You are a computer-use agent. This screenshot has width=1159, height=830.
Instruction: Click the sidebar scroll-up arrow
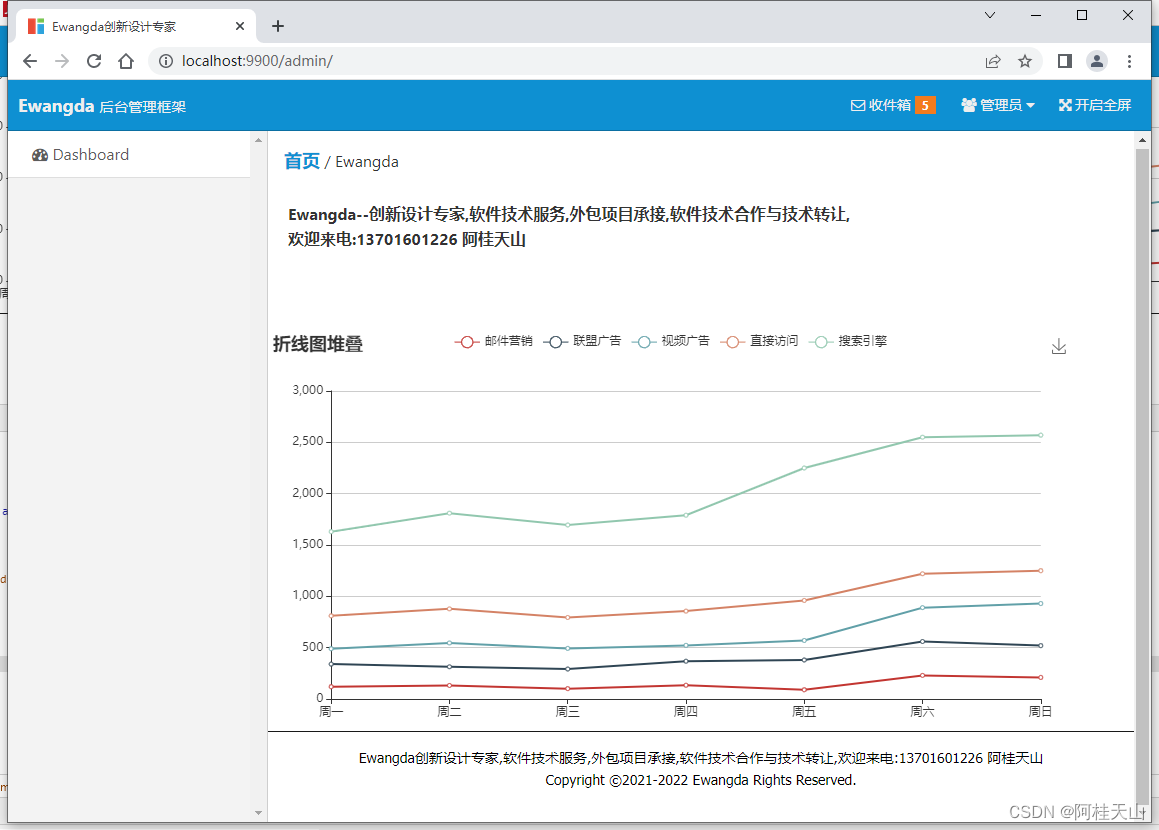click(x=258, y=140)
